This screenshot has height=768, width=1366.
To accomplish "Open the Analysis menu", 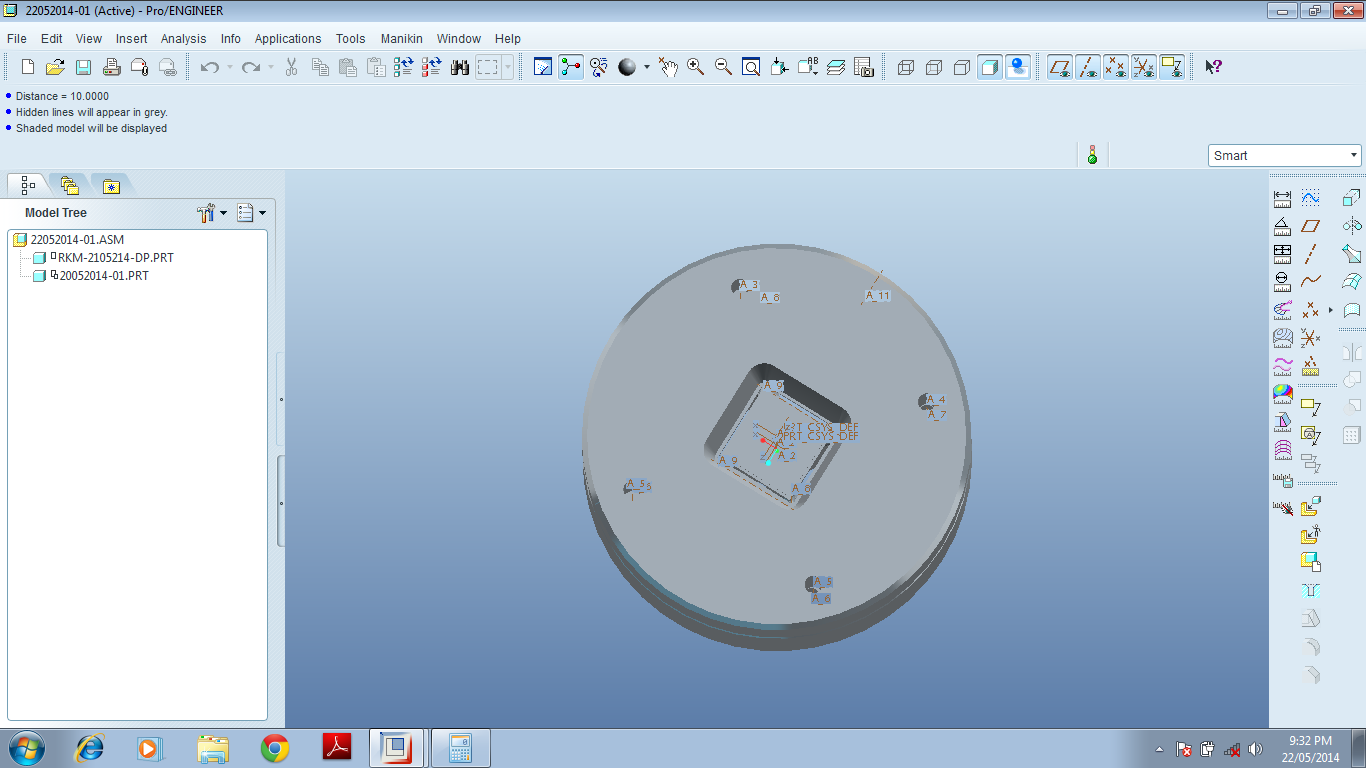I will click(x=184, y=38).
